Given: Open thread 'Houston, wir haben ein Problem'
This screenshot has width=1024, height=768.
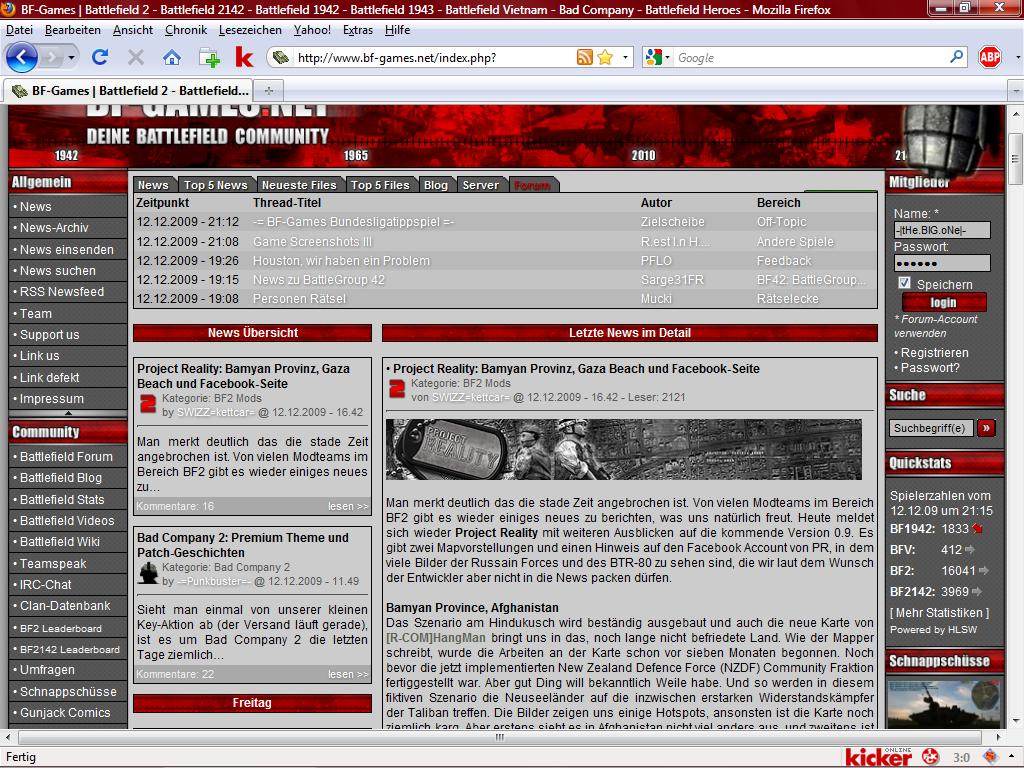Looking at the screenshot, I should (x=342, y=261).
